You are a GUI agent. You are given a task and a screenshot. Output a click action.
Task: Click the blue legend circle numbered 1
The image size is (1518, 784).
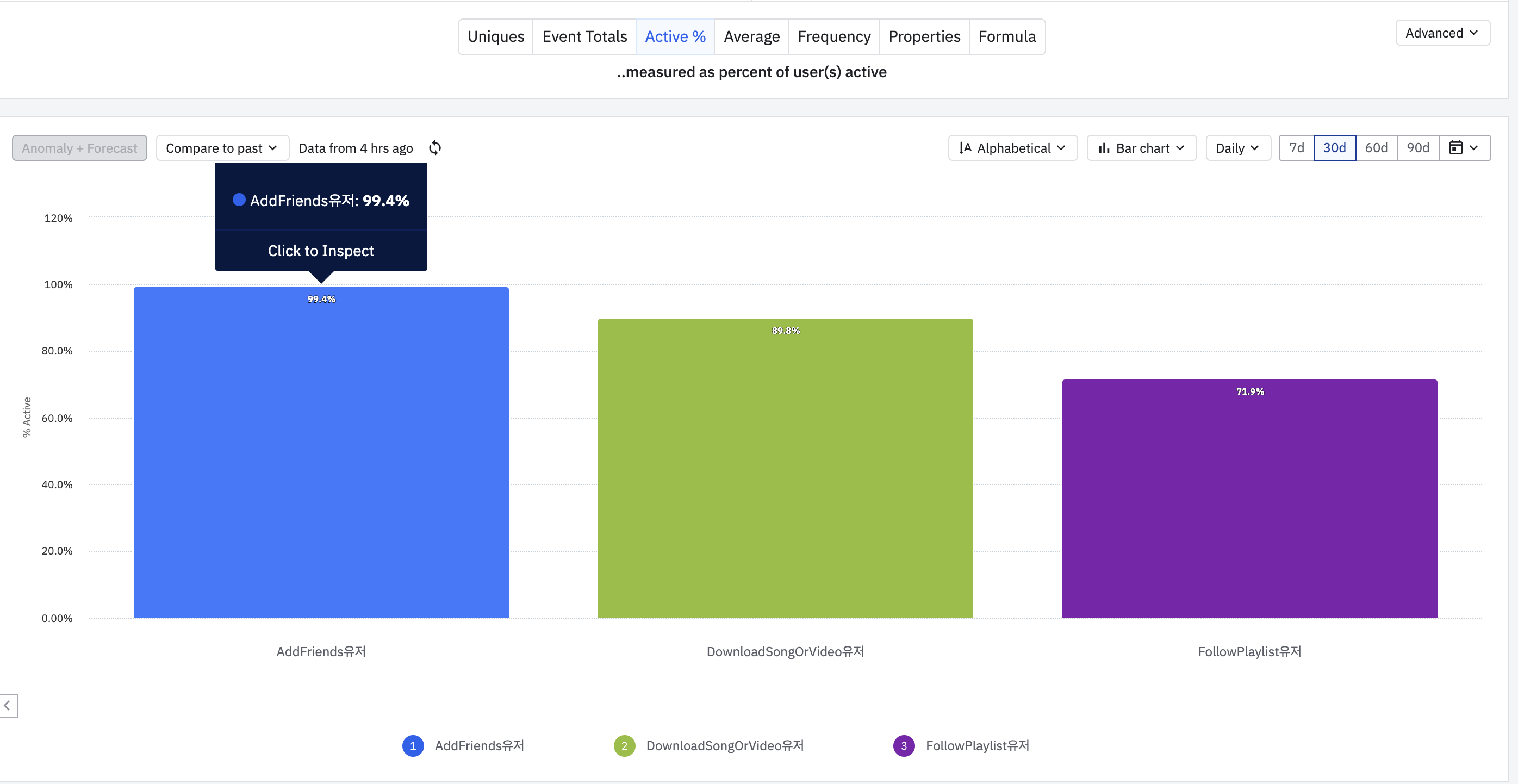tap(413, 746)
